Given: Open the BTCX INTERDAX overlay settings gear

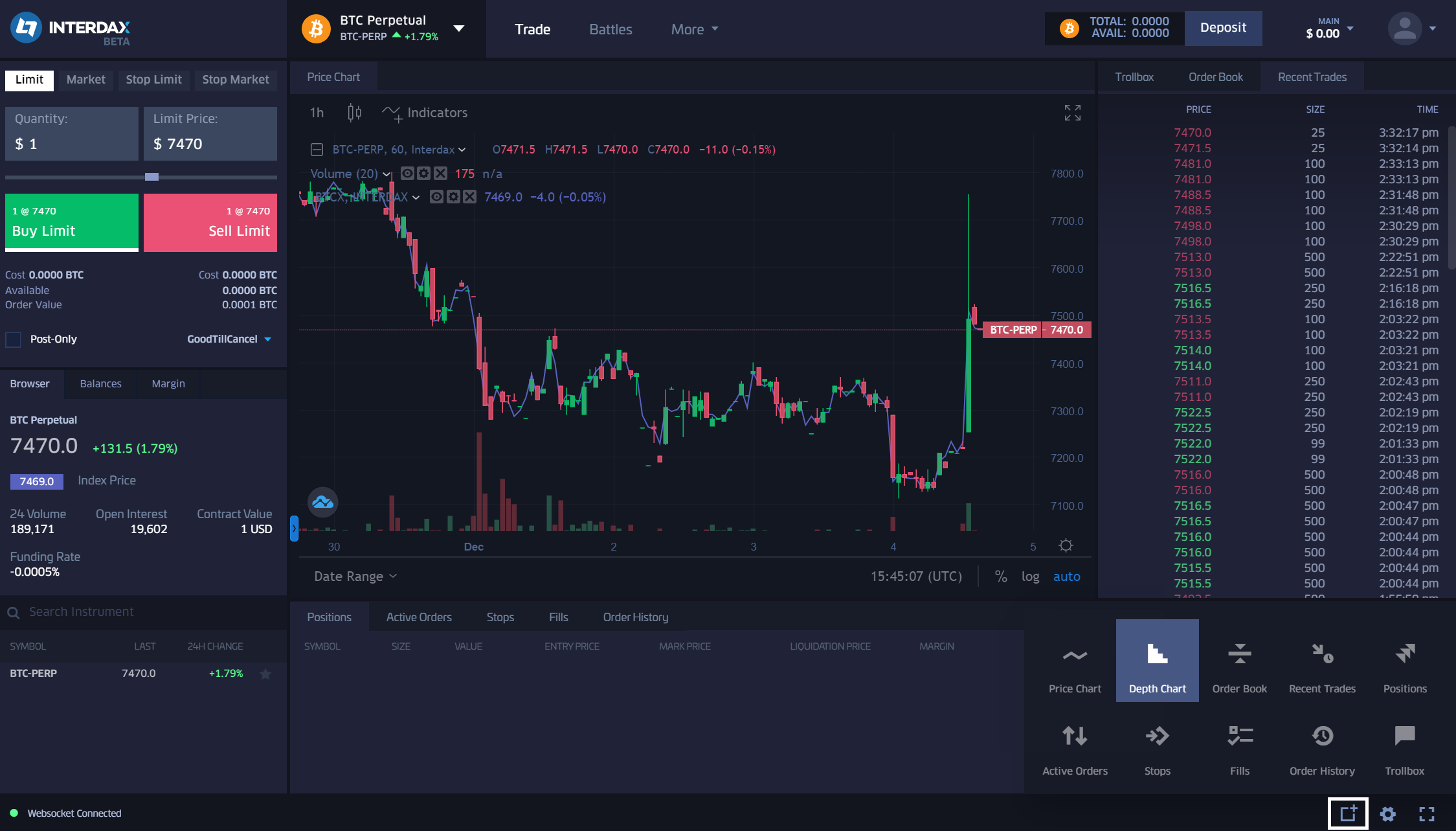Looking at the screenshot, I should point(453,197).
